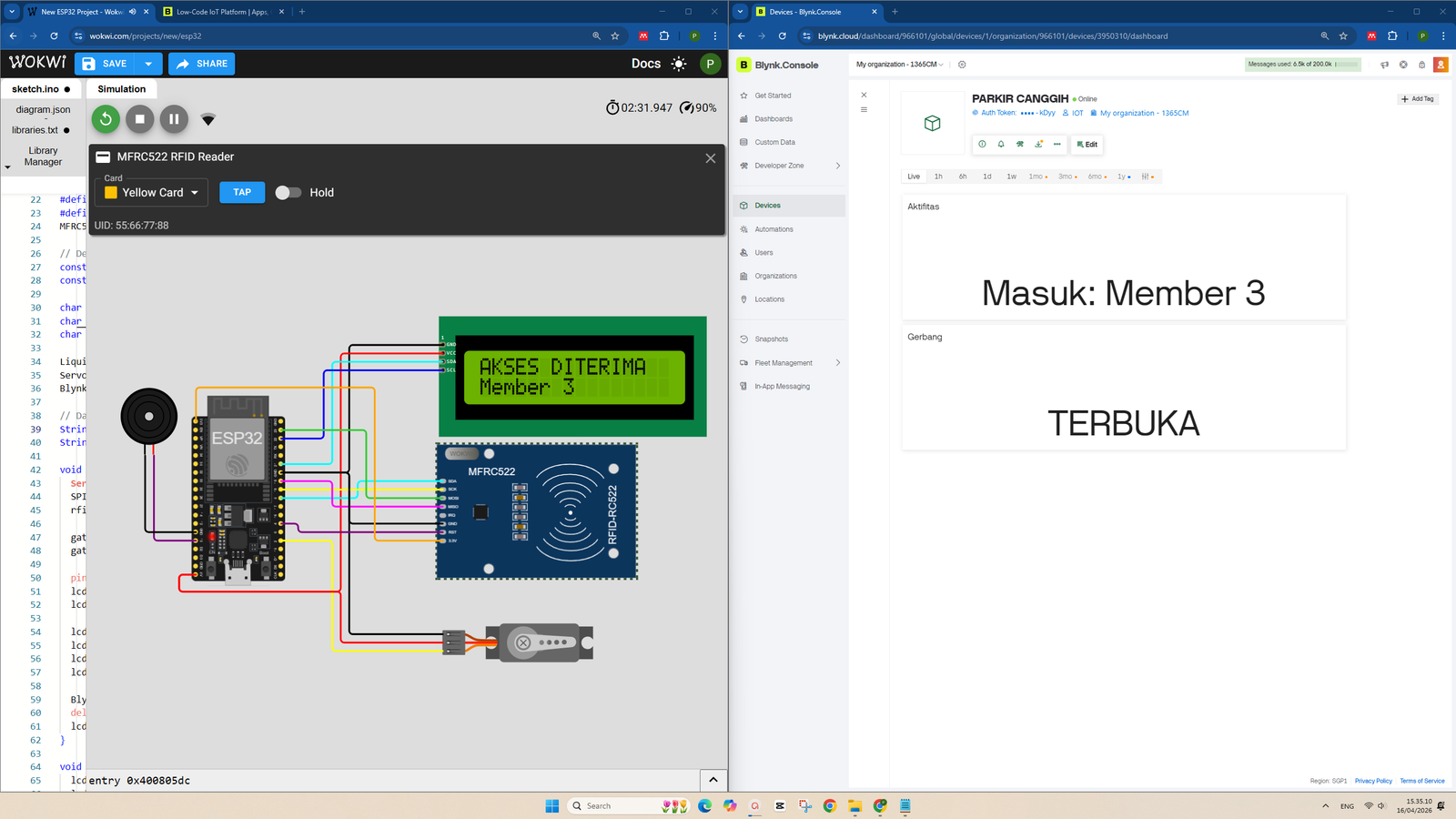Screen dimensions: 1456x819
Task: Open the device notifications bell icon
Action: (1001, 144)
